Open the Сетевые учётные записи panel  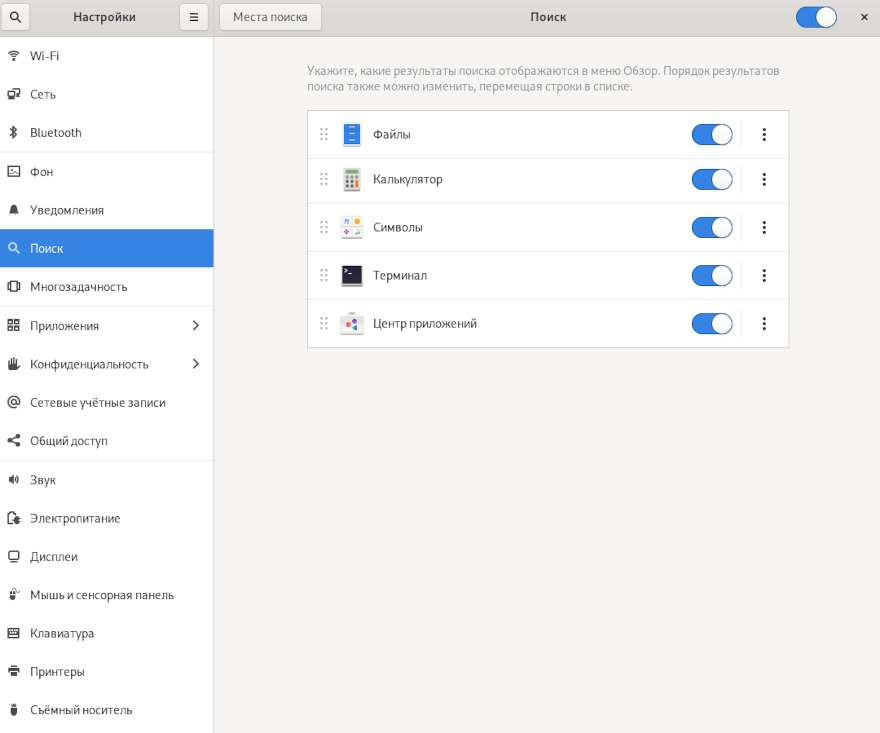coord(97,403)
